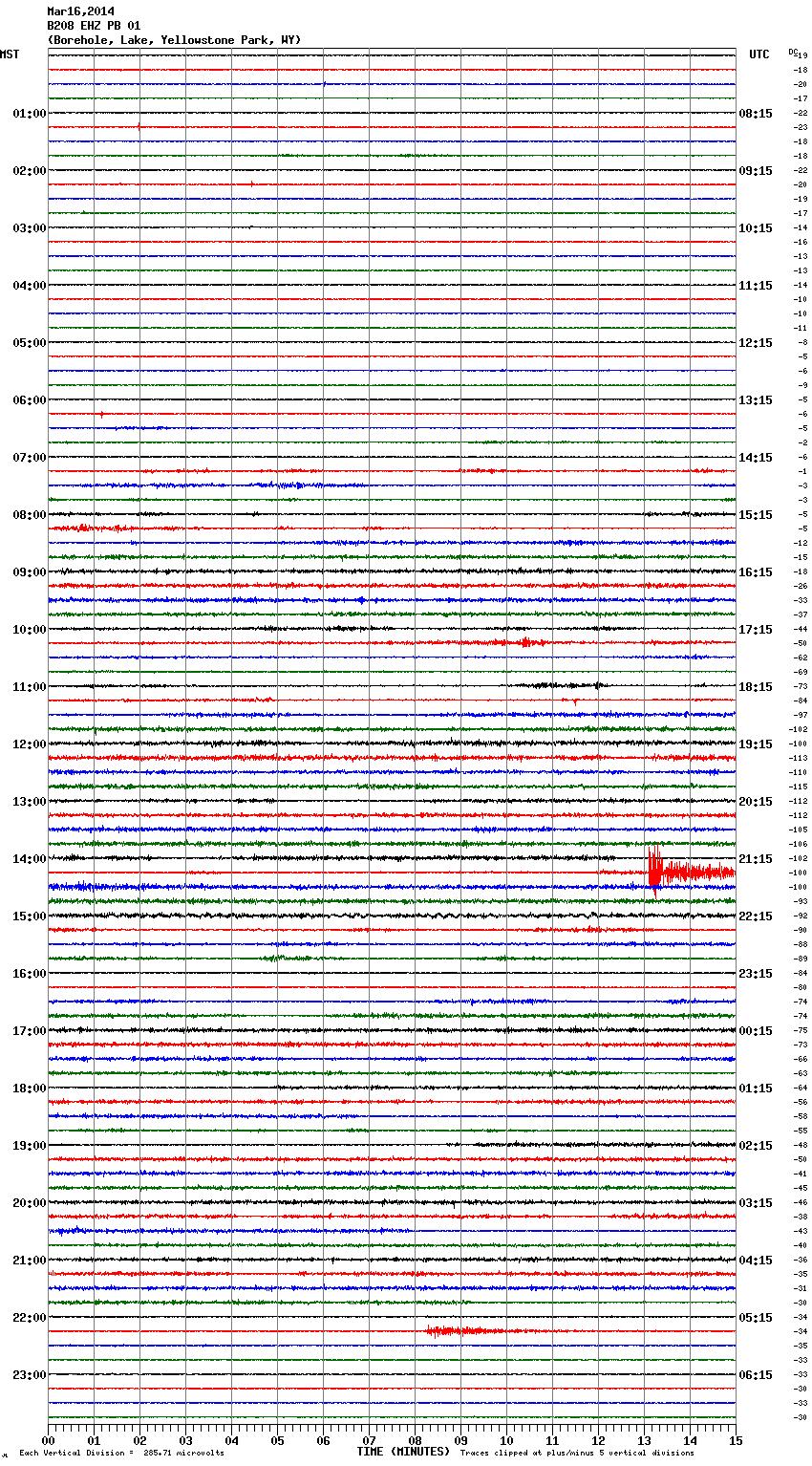Select the "11:00" MST time label
The image size is (812, 1466).
[x=30, y=687]
